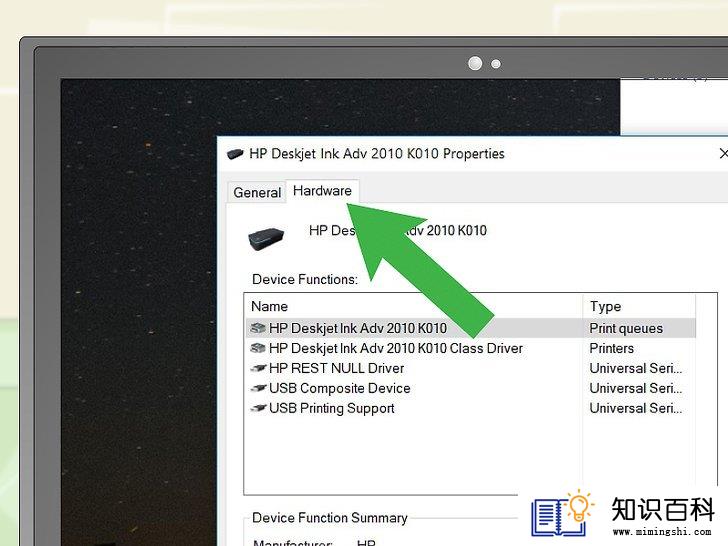Screen dimensions: 728x546
Task: Click the Printers type cell
Action: click(x=611, y=348)
